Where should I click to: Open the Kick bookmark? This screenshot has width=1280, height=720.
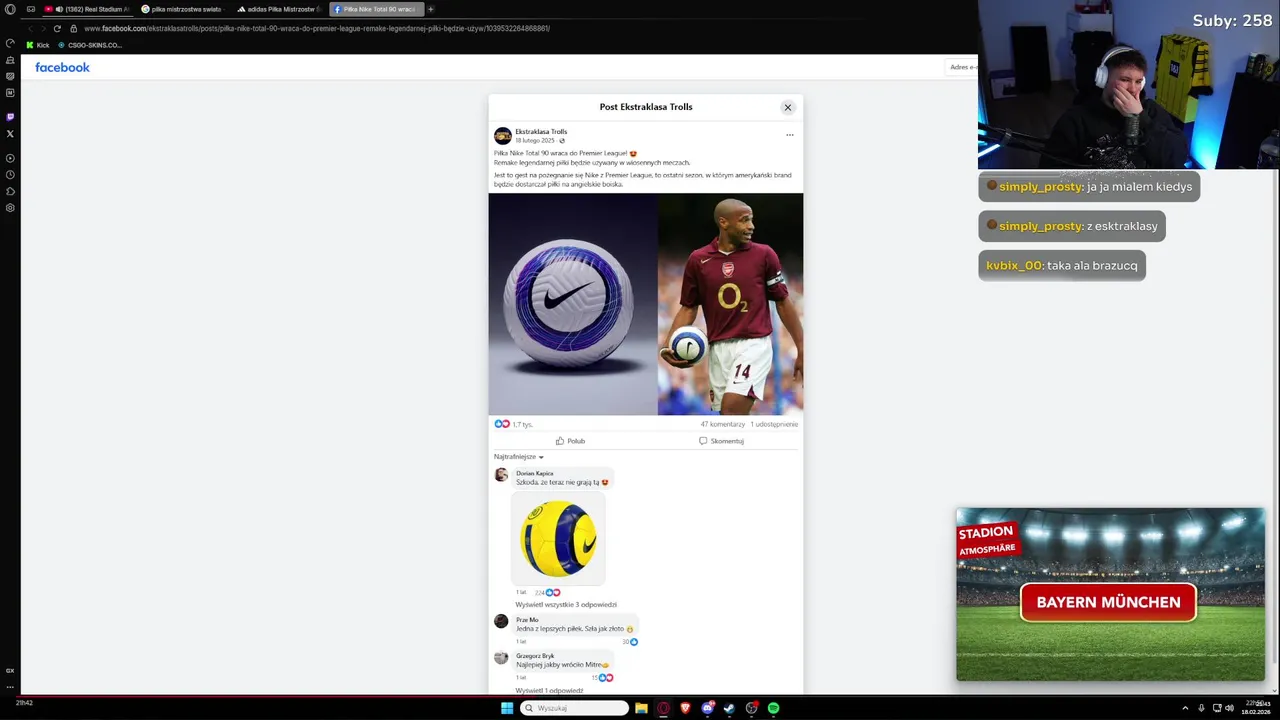[x=38, y=45]
